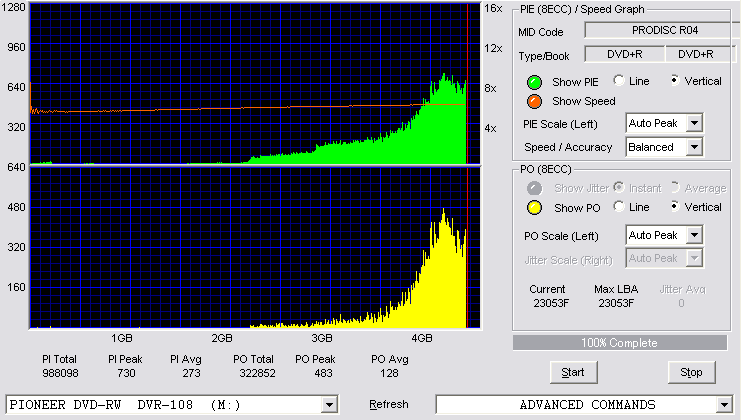Expand the PIONEER DVD-RW drive selector
Image resolution: width=742 pixels, height=420 pixels.
tap(329, 405)
